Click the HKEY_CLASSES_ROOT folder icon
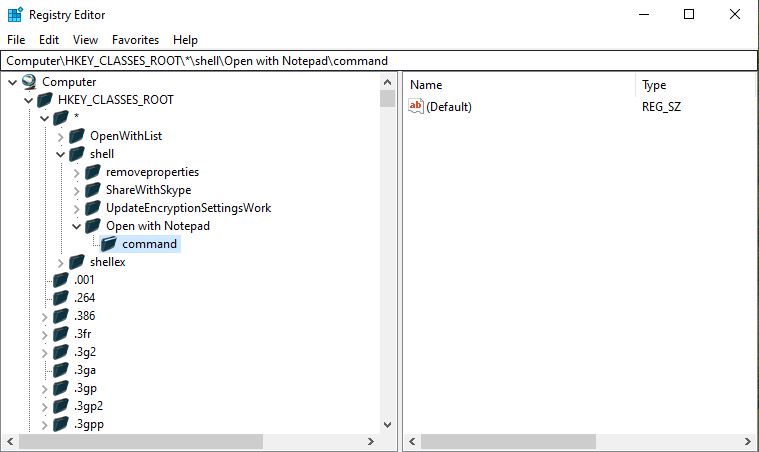759x452 pixels. tap(45, 100)
